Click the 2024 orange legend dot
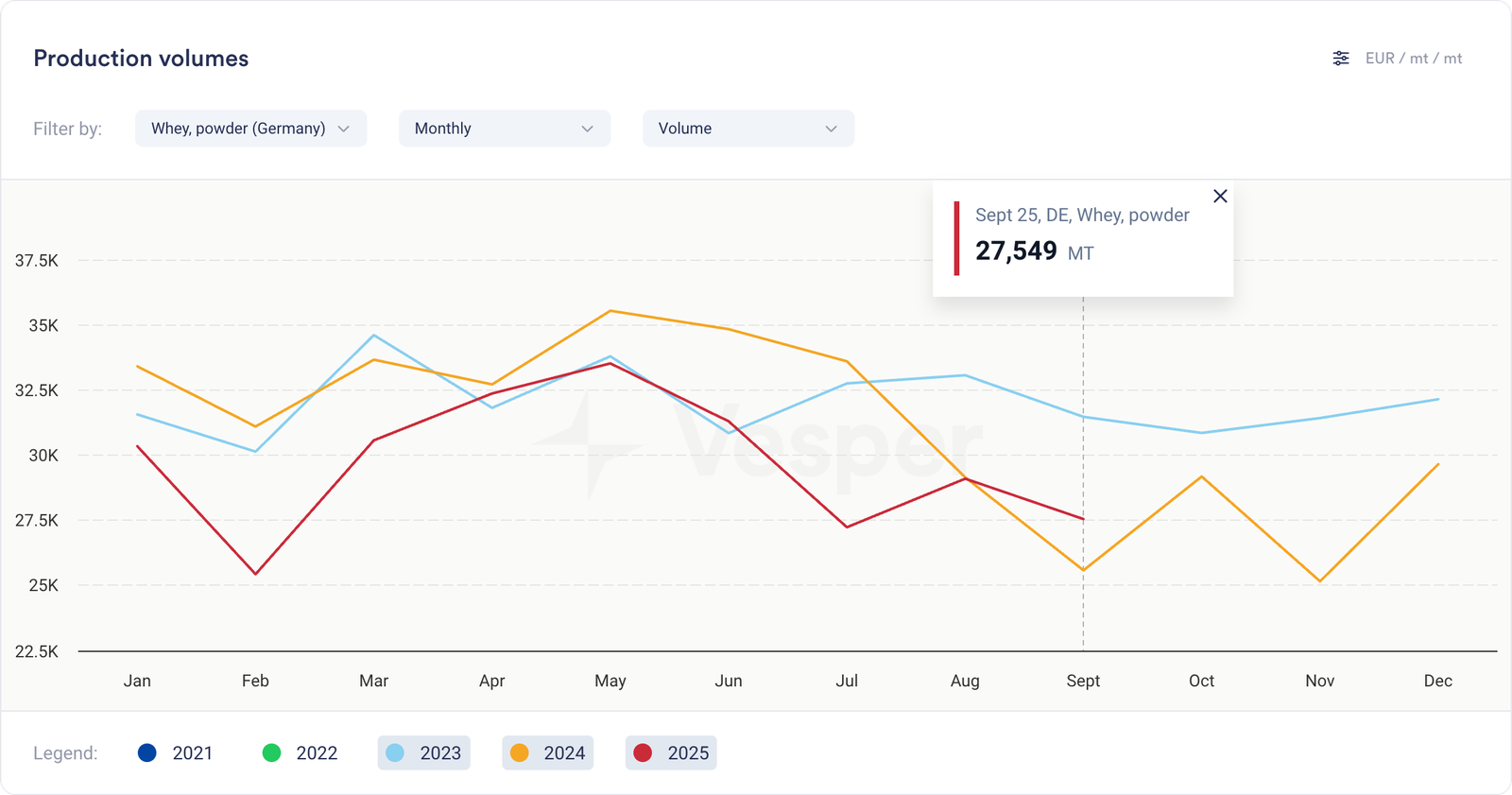1512x795 pixels. (519, 752)
